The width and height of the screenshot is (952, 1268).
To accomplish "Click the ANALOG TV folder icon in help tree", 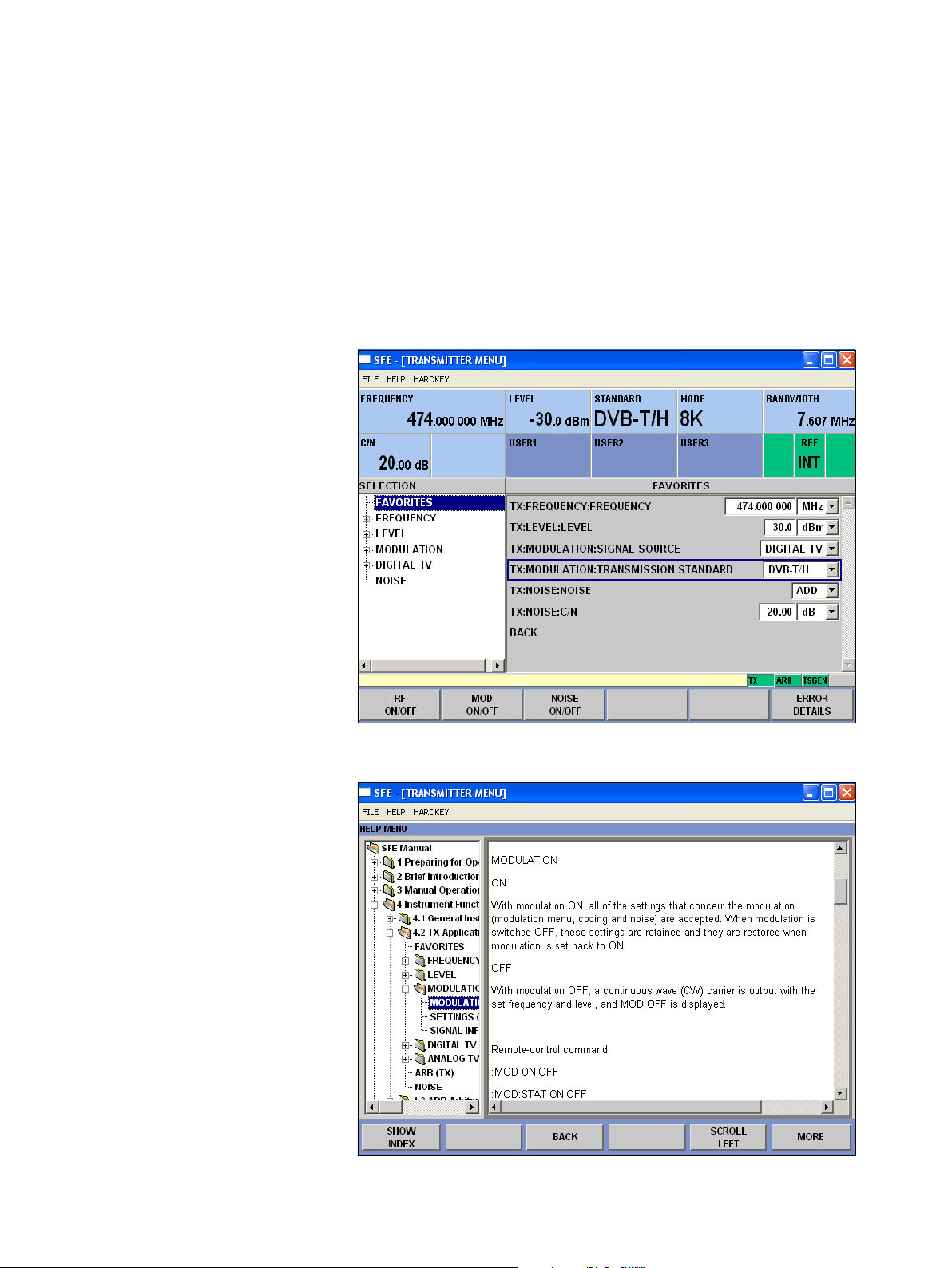I will (x=419, y=1059).
